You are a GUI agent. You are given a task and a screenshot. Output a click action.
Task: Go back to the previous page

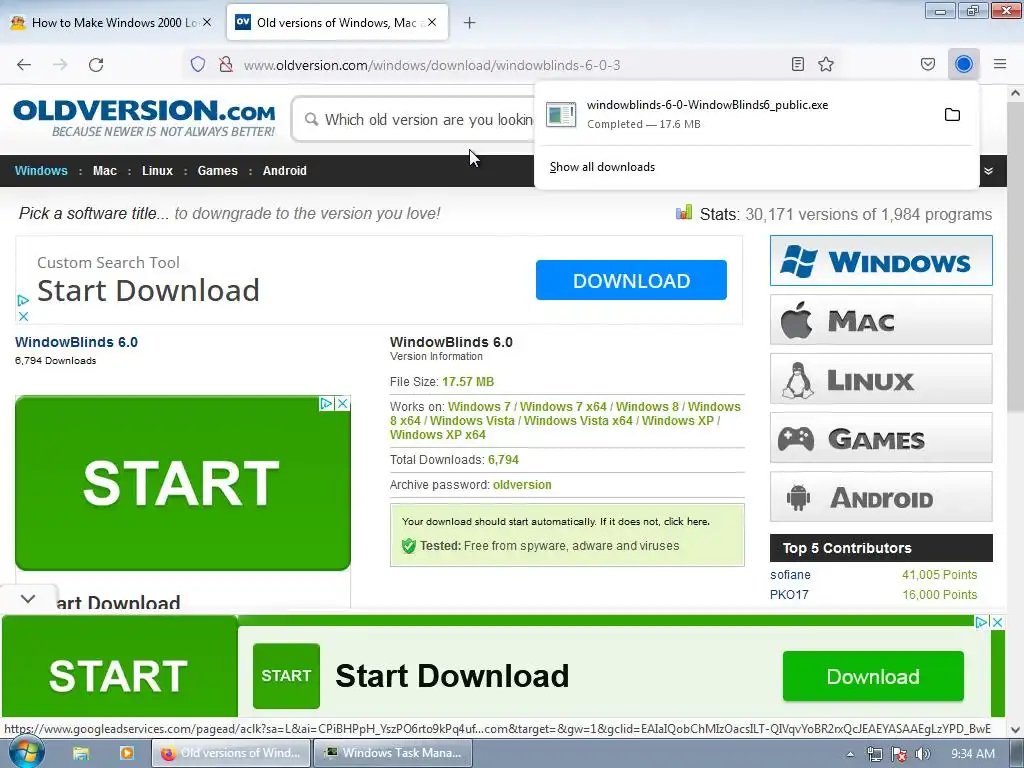click(x=24, y=65)
